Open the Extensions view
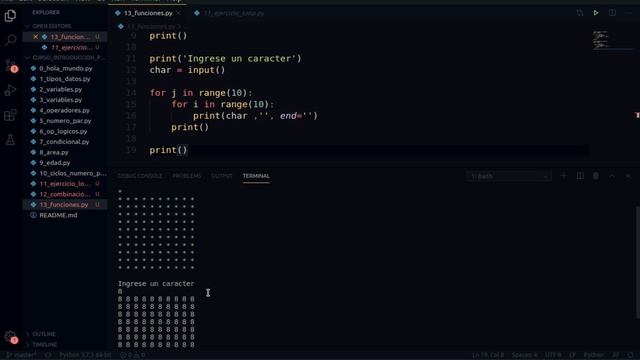Image resolution: width=640 pixels, height=360 pixels. pos(10,115)
